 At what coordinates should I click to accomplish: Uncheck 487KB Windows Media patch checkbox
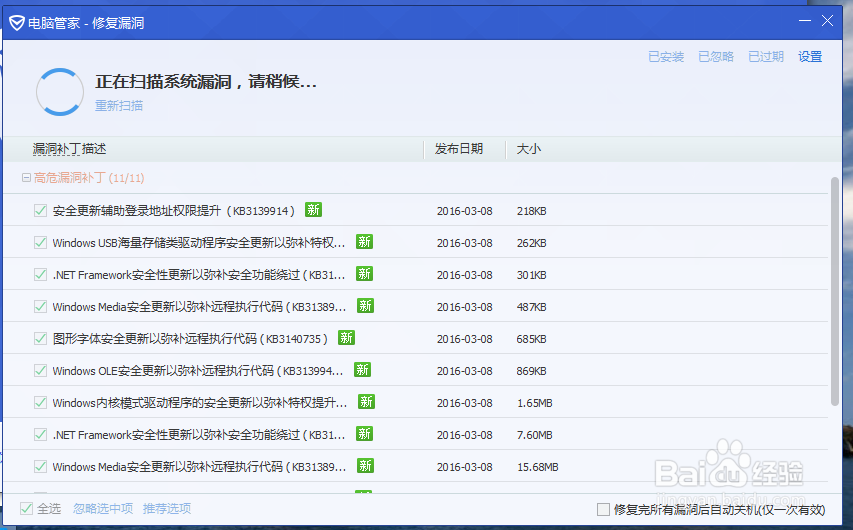(x=40, y=307)
